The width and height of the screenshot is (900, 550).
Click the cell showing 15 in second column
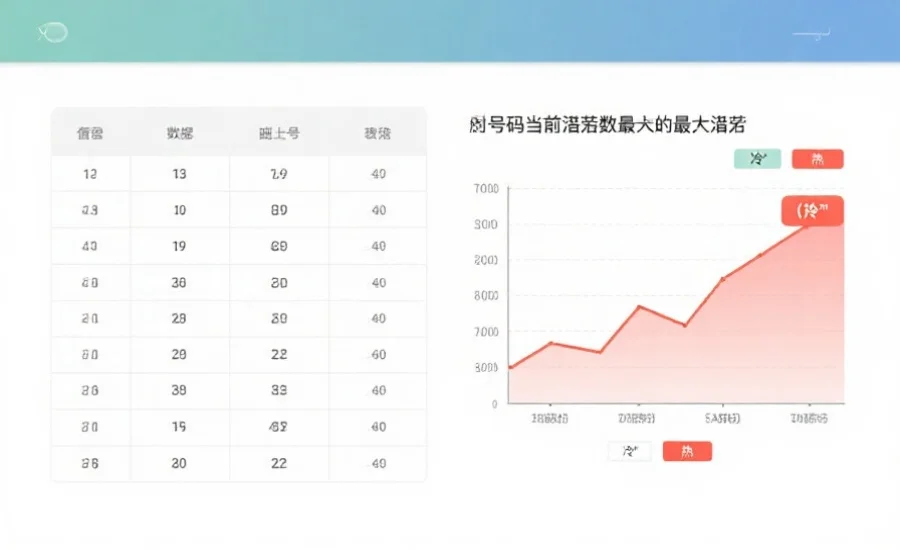pyautogui.click(x=179, y=427)
